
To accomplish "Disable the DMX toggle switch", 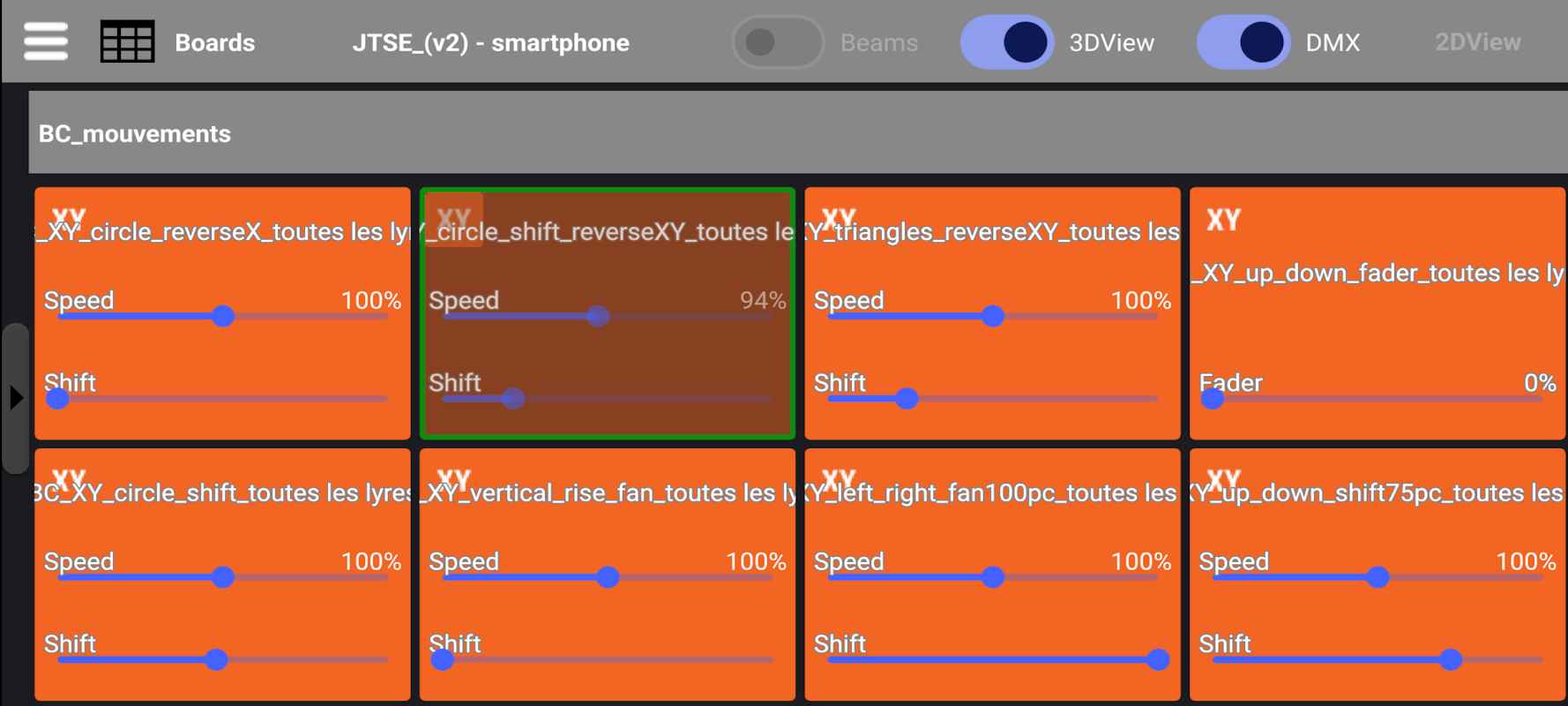I will click(x=1243, y=42).
